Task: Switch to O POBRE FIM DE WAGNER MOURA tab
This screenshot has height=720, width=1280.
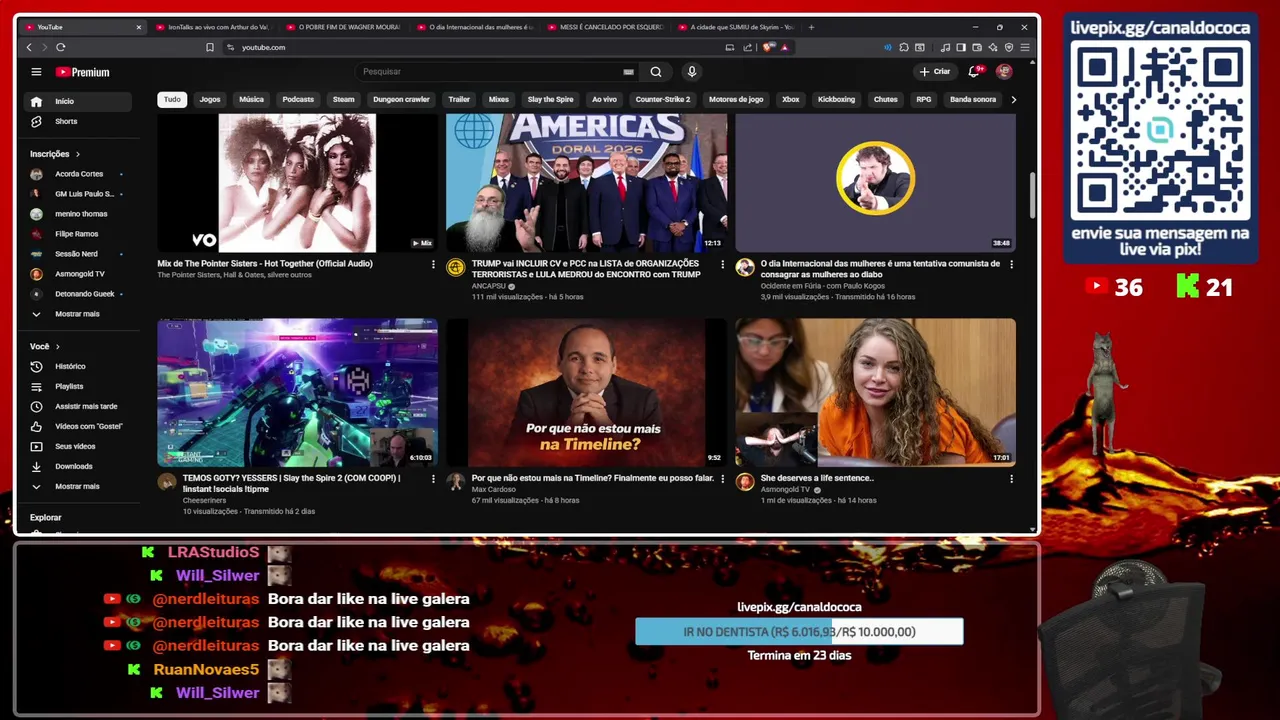Action: [x=342, y=27]
